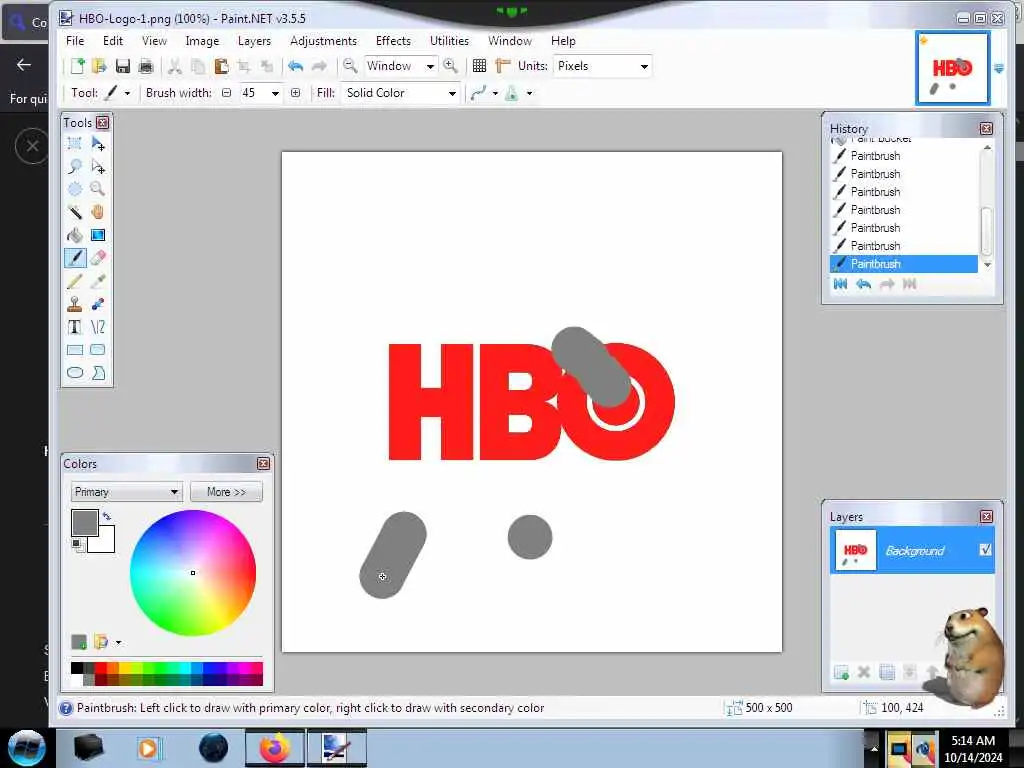Viewport: 1024px width, 768px height.
Task: Click the HBO image thumbnail at top right
Action: pos(952,68)
